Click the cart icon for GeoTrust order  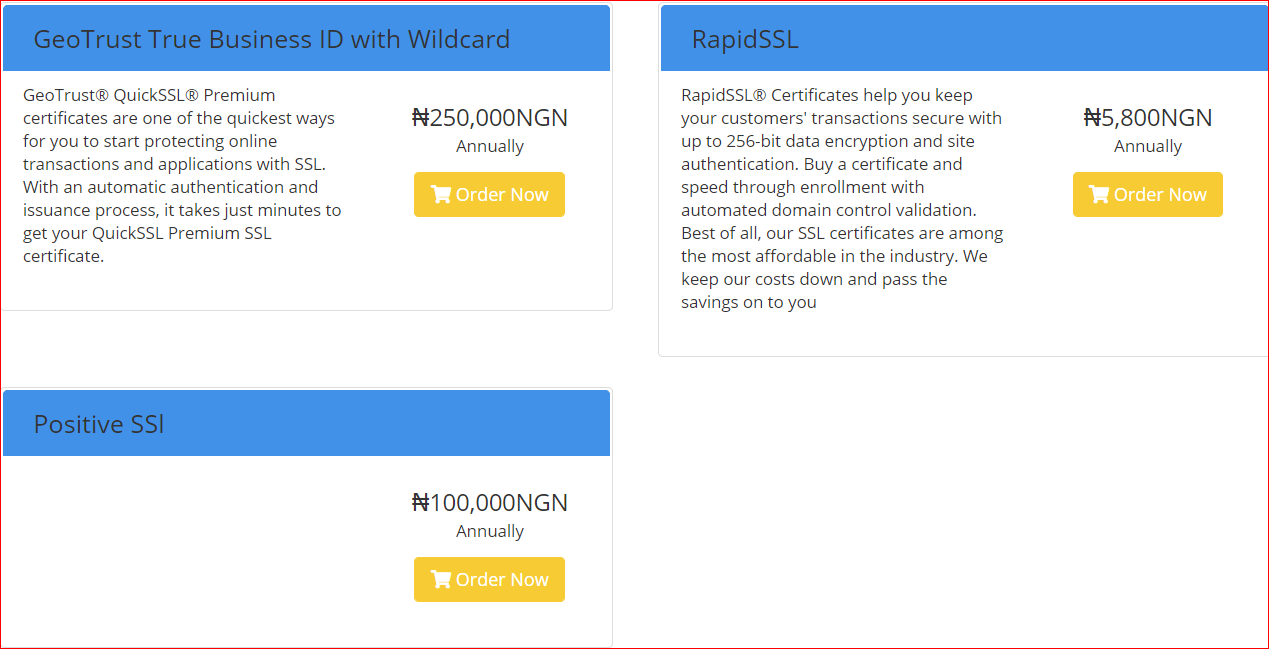point(441,195)
